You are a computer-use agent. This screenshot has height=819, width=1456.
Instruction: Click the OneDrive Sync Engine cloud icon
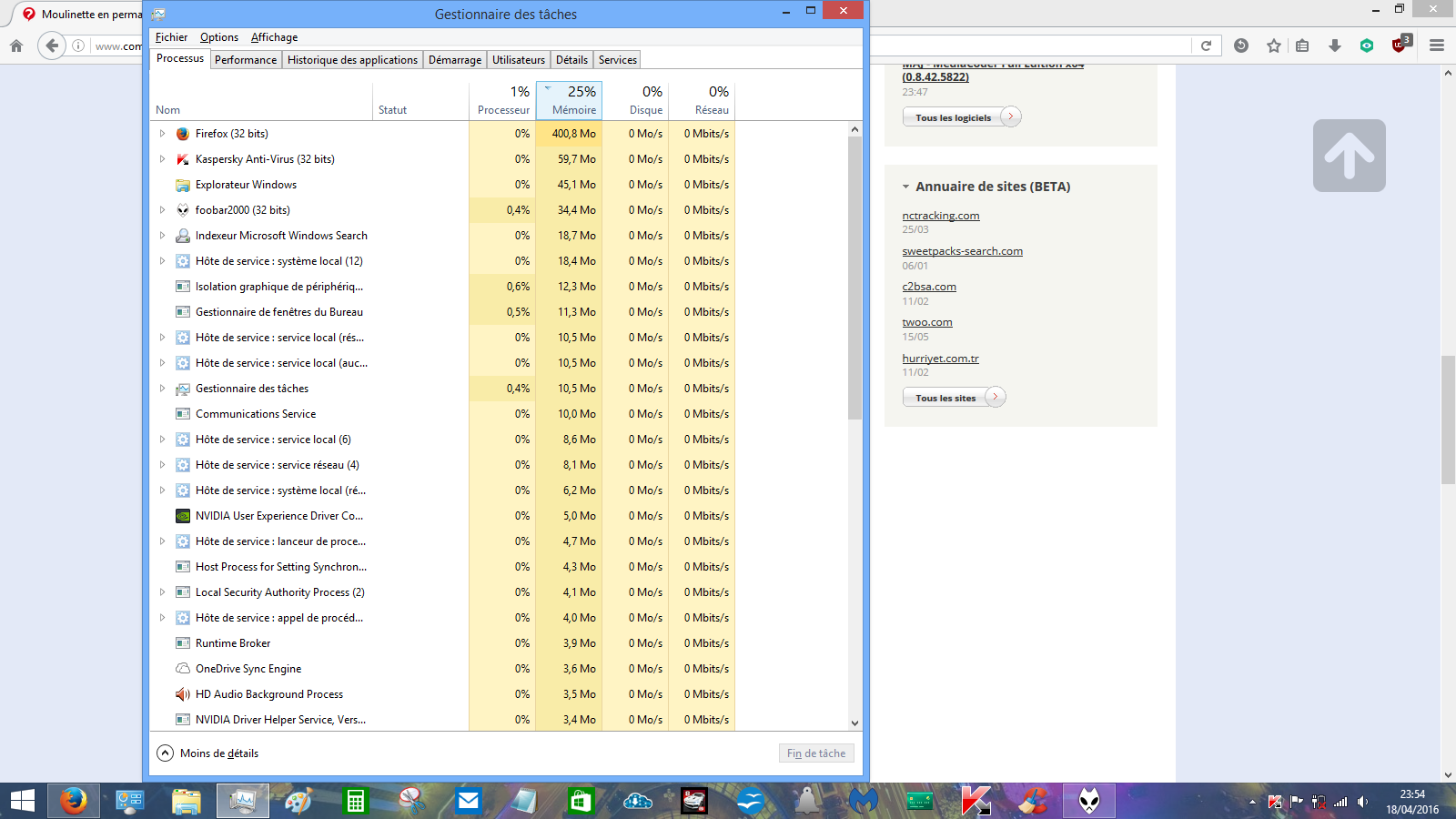[x=183, y=669]
